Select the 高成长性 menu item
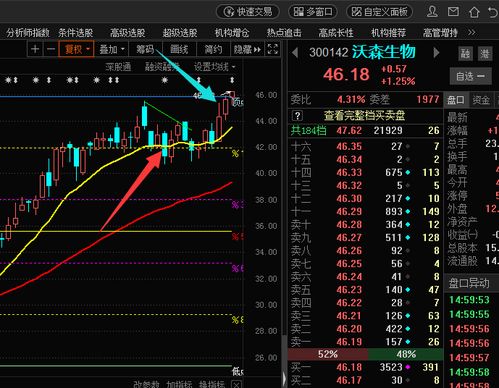 click(x=336, y=33)
